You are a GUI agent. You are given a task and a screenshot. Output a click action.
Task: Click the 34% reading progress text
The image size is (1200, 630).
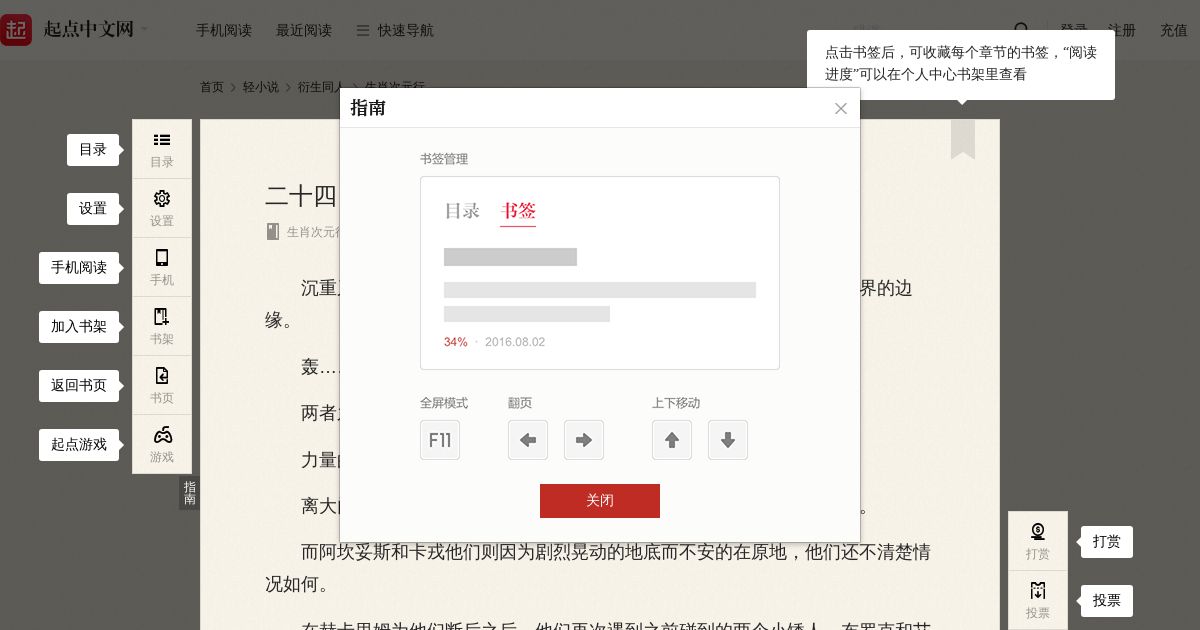tap(456, 342)
